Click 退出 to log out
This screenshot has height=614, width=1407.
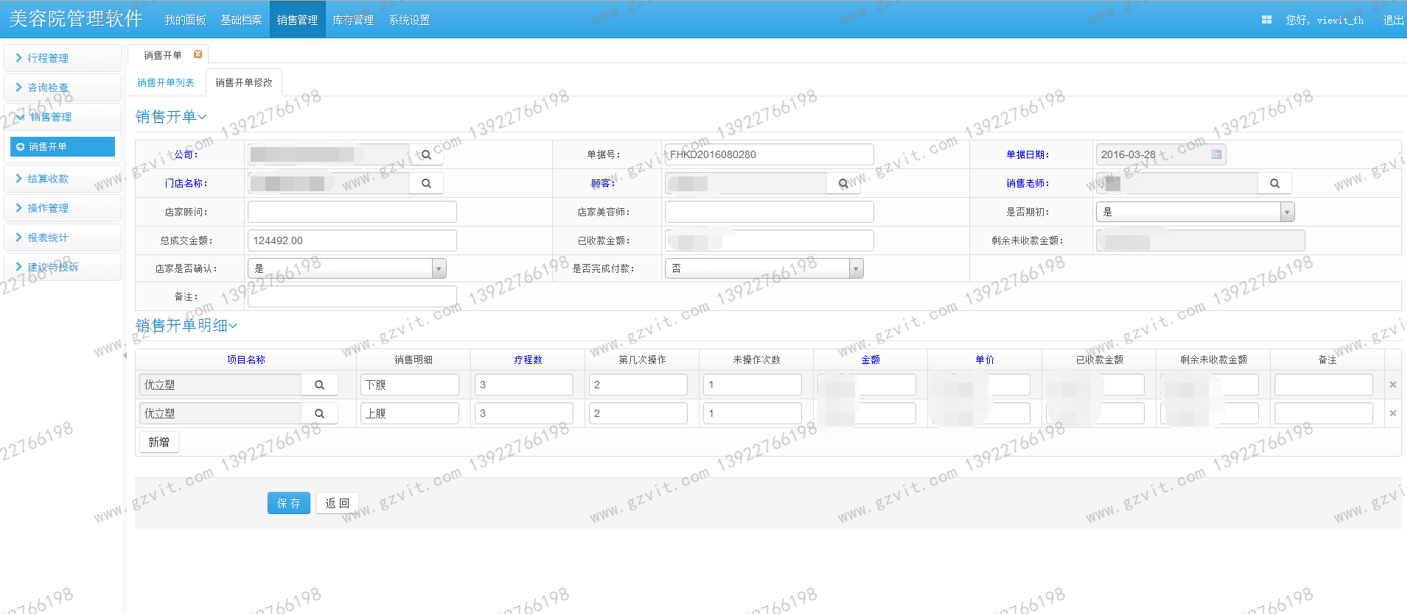1393,20
